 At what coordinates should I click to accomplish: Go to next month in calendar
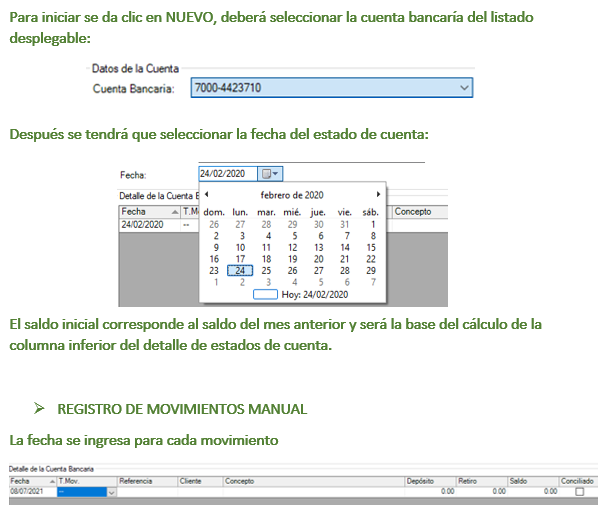[378, 194]
